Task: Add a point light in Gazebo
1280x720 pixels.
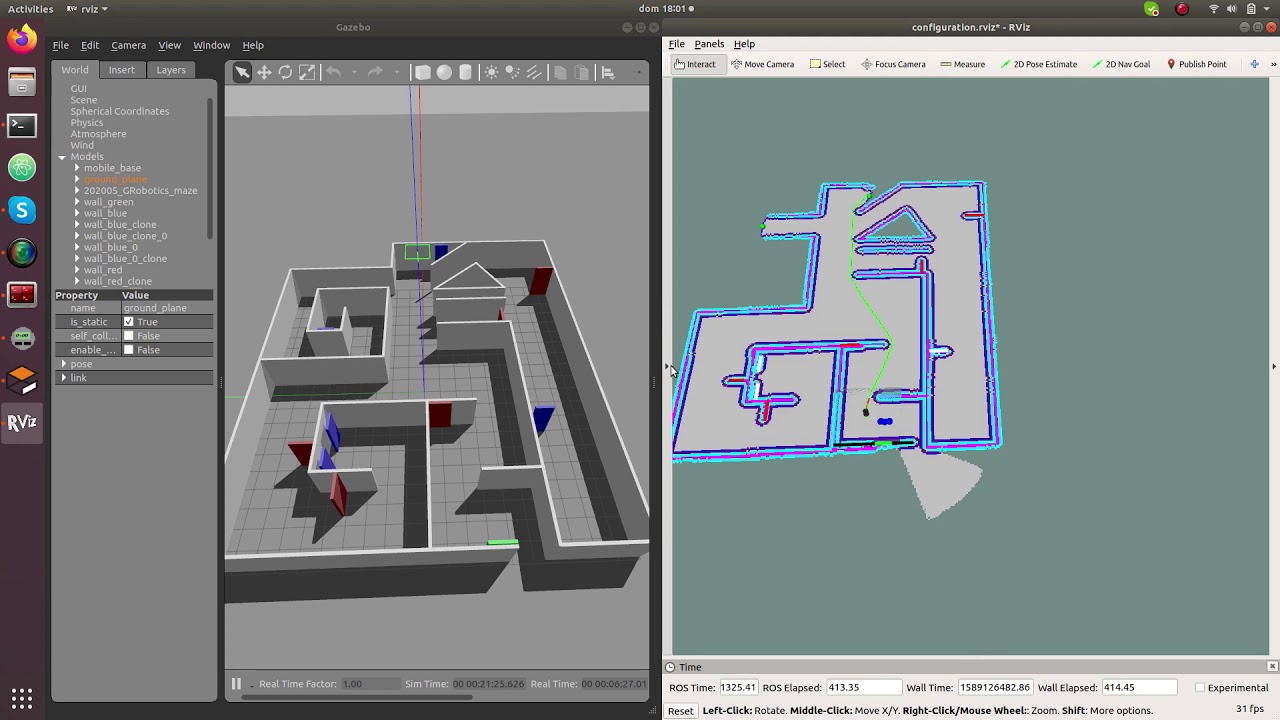Action: 491,72
